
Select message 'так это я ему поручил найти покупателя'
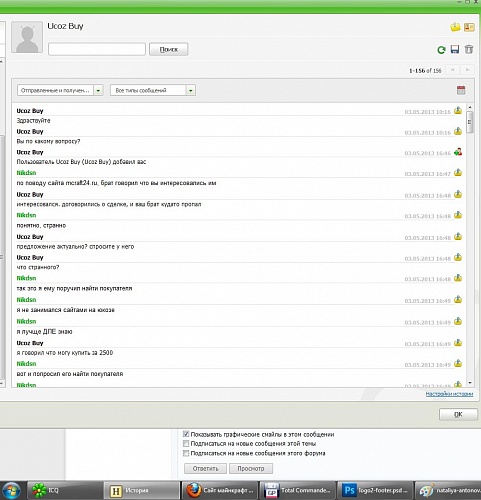pos(74,289)
